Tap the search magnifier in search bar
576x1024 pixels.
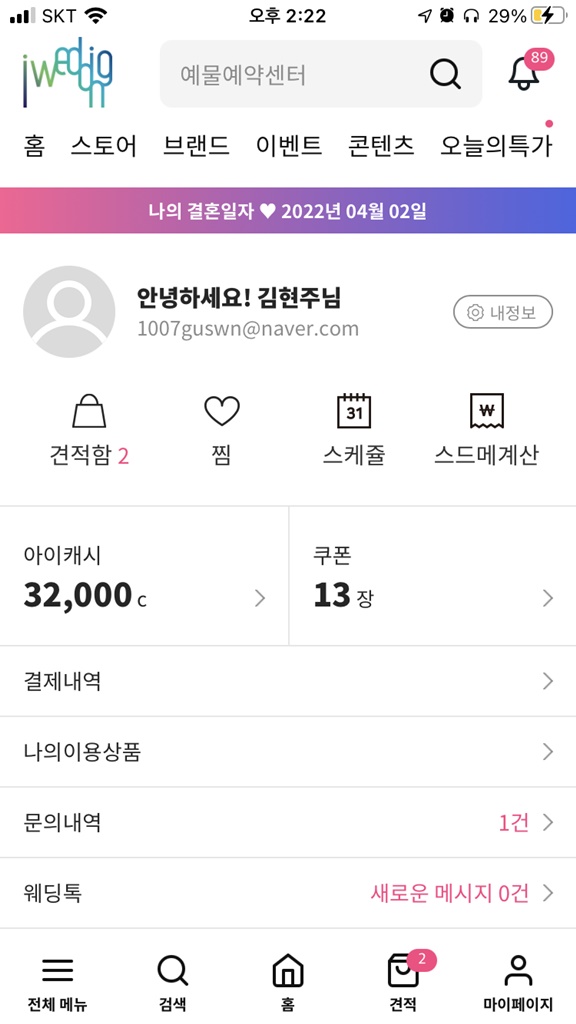[x=445, y=74]
